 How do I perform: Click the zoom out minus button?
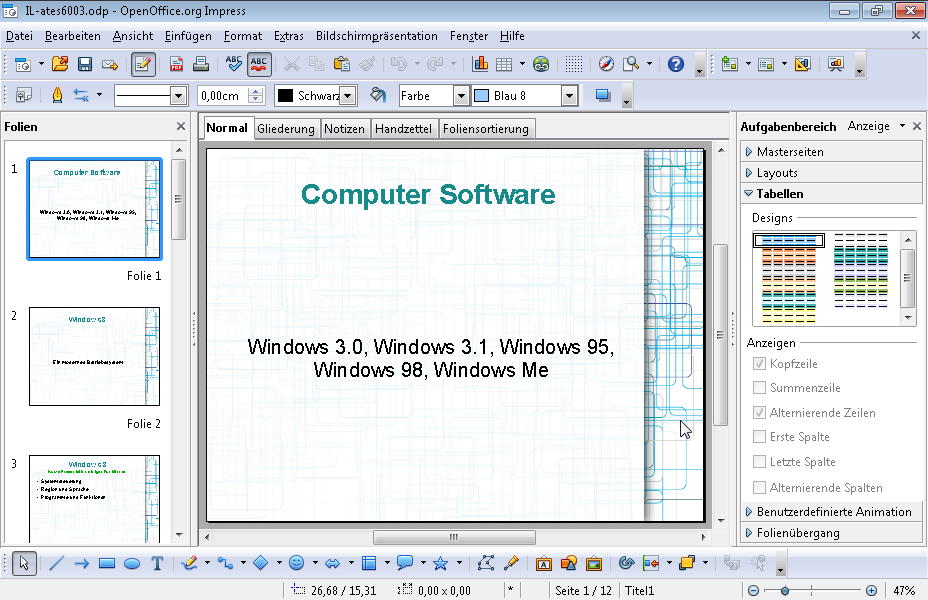click(x=753, y=591)
